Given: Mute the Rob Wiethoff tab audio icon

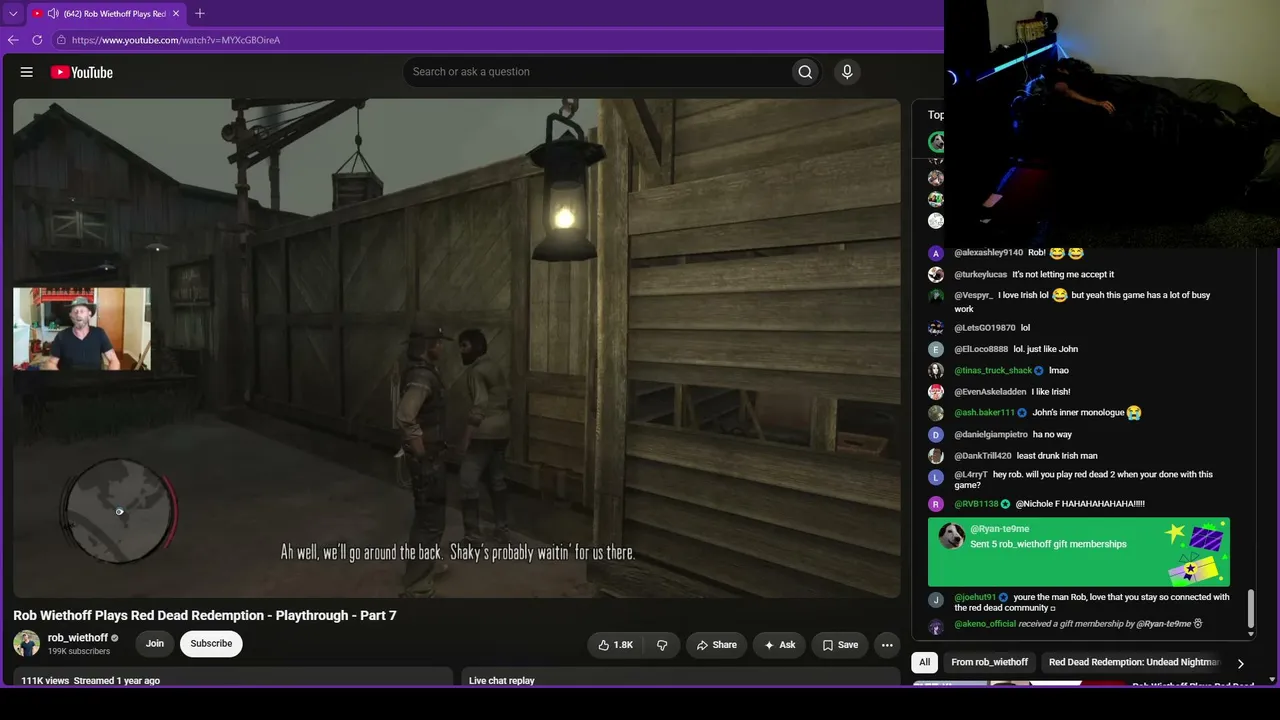Looking at the screenshot, I should pyautogui.click(x=53, y=14).
